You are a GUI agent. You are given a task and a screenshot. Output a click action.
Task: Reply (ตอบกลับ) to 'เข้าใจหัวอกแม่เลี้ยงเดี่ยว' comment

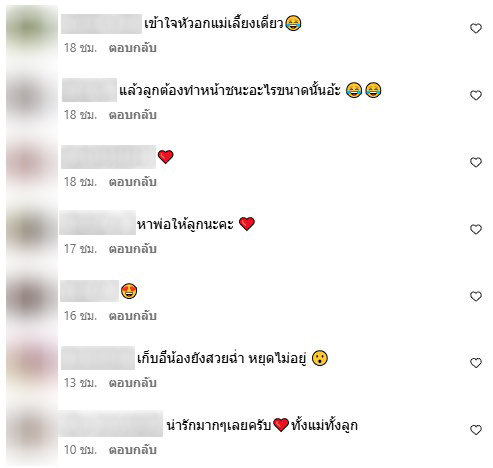[x=133, y=48]
